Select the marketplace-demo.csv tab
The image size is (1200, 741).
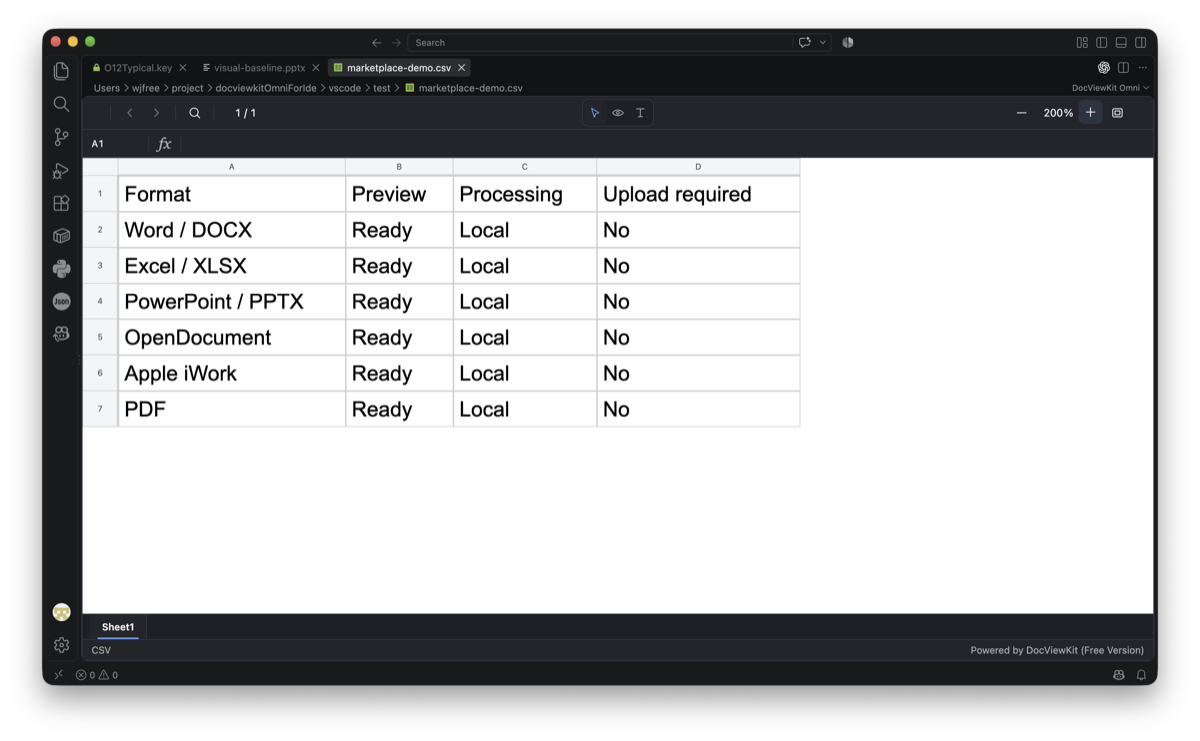(x=398, y=68)
